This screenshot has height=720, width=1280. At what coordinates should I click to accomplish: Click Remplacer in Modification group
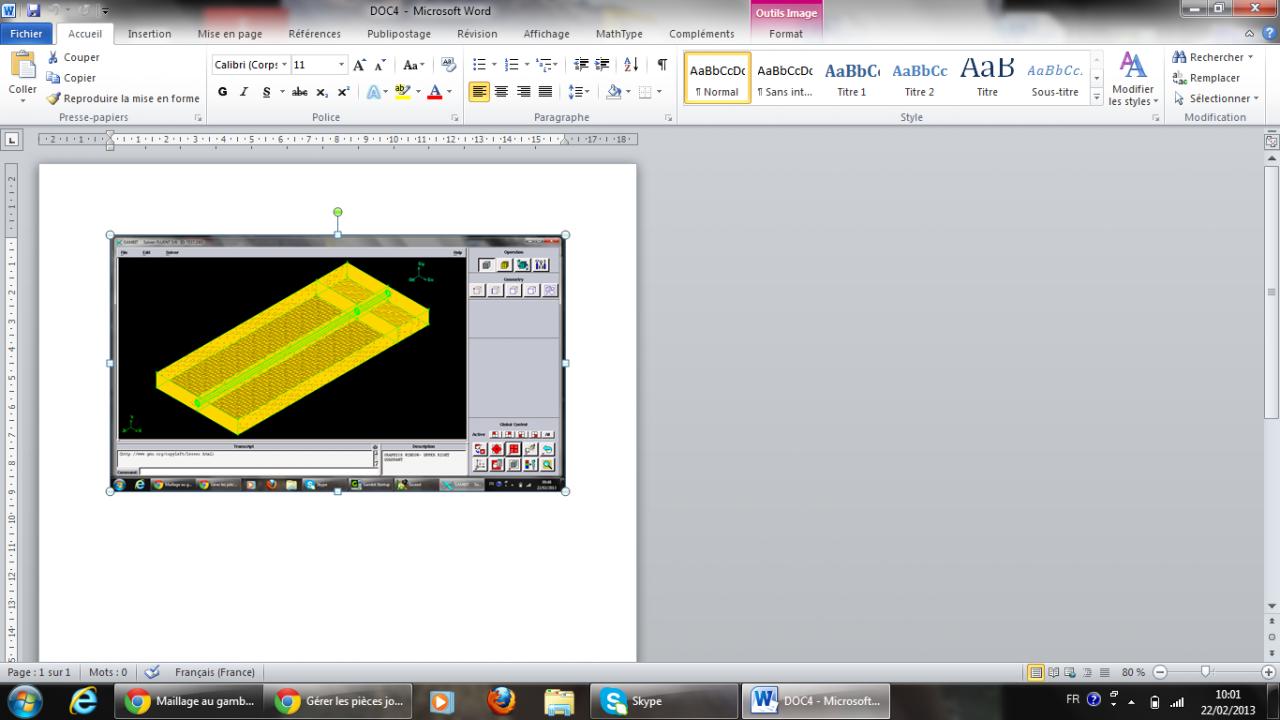click(x=1214, y=78)
